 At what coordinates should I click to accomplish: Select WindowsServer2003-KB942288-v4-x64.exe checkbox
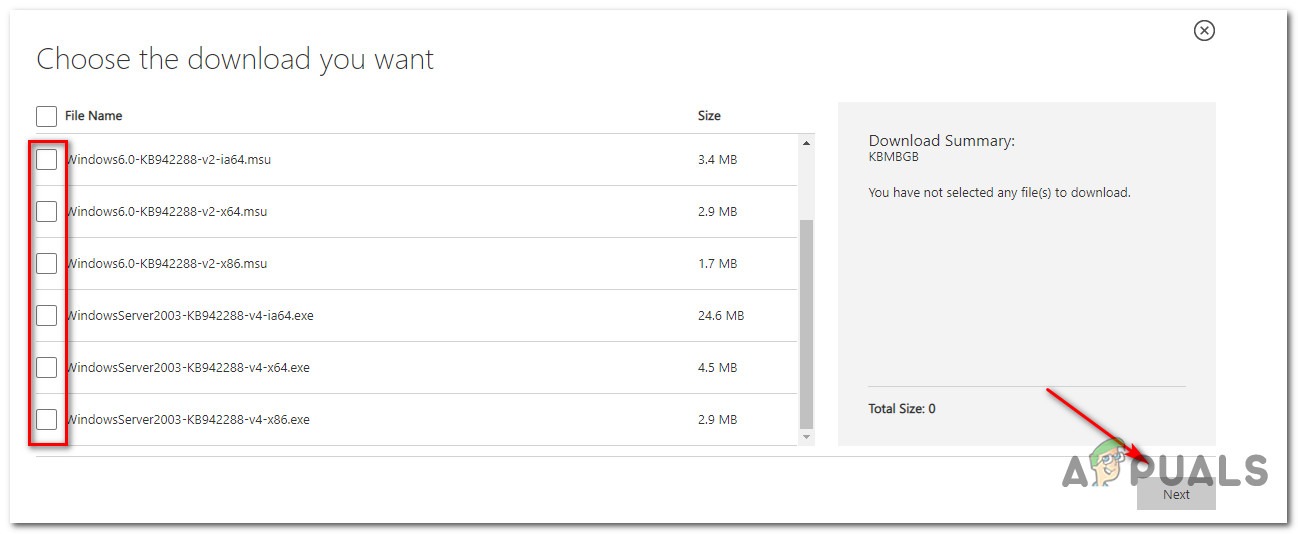[x=46, y=367]
